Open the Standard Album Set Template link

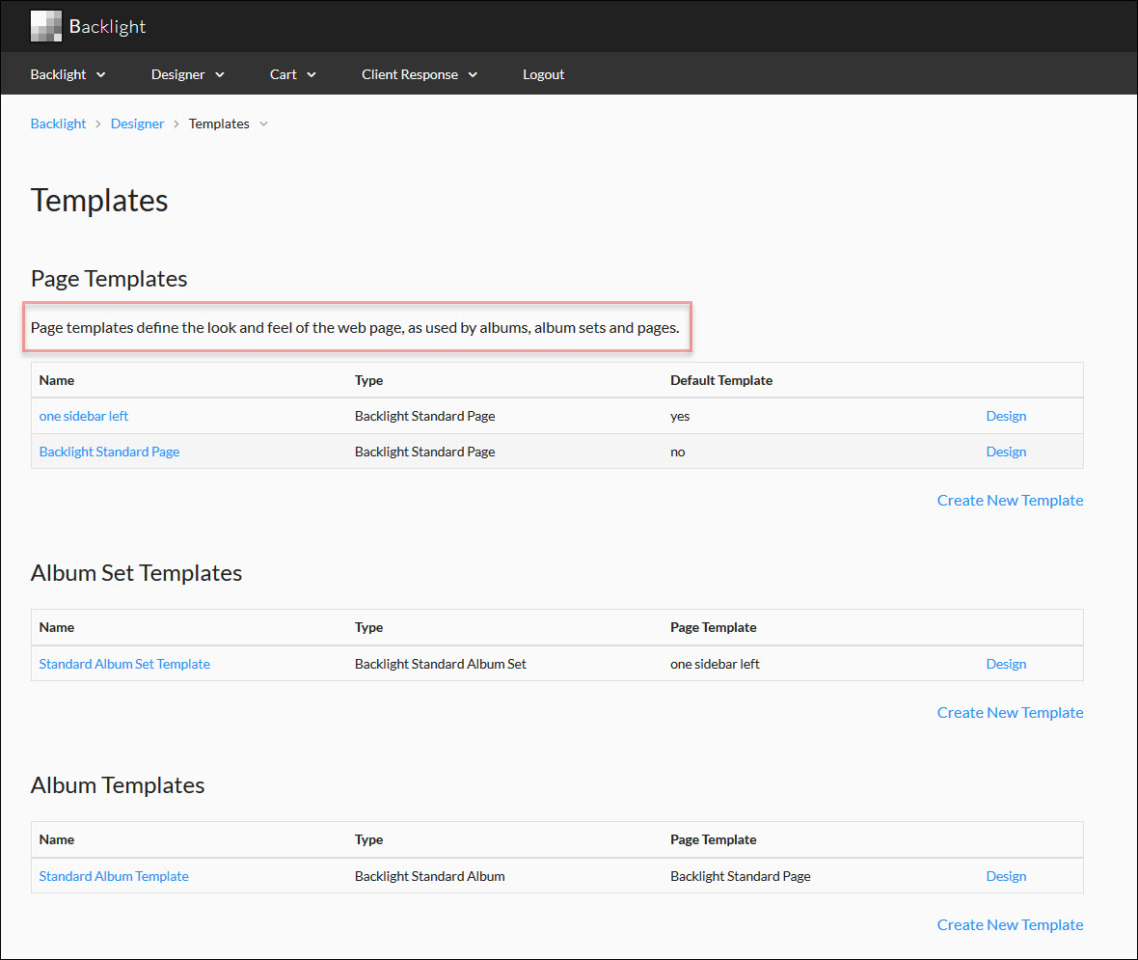pyautogui.click(x=124, y=664)
